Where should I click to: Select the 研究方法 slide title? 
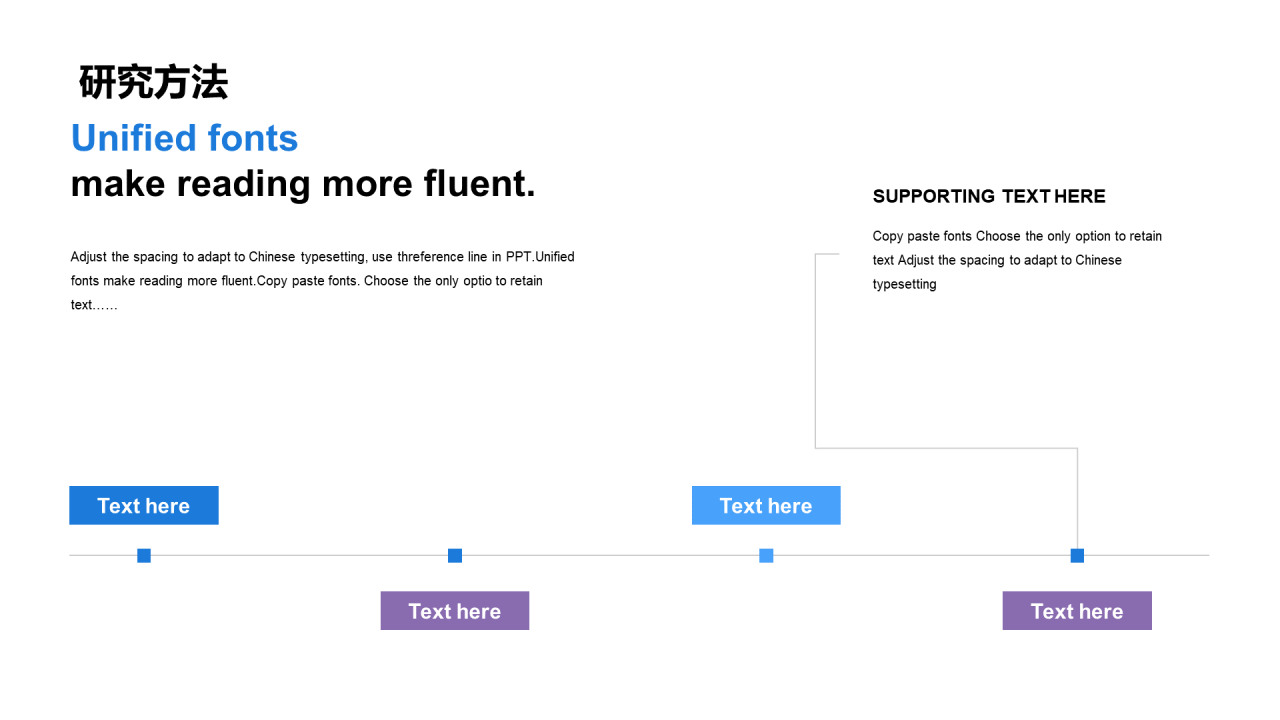pos(153,82)
